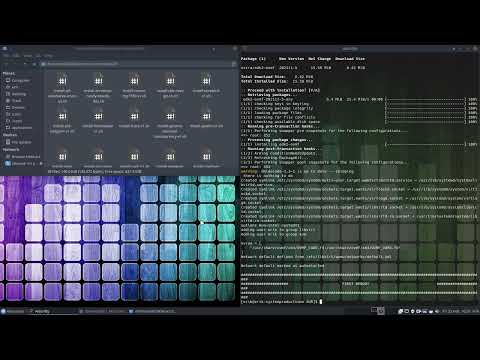Image resolution: width=480 pixels, height=360 pixels.
Task: Click the workspace pager on the taskbar
Action: point(378,311)
